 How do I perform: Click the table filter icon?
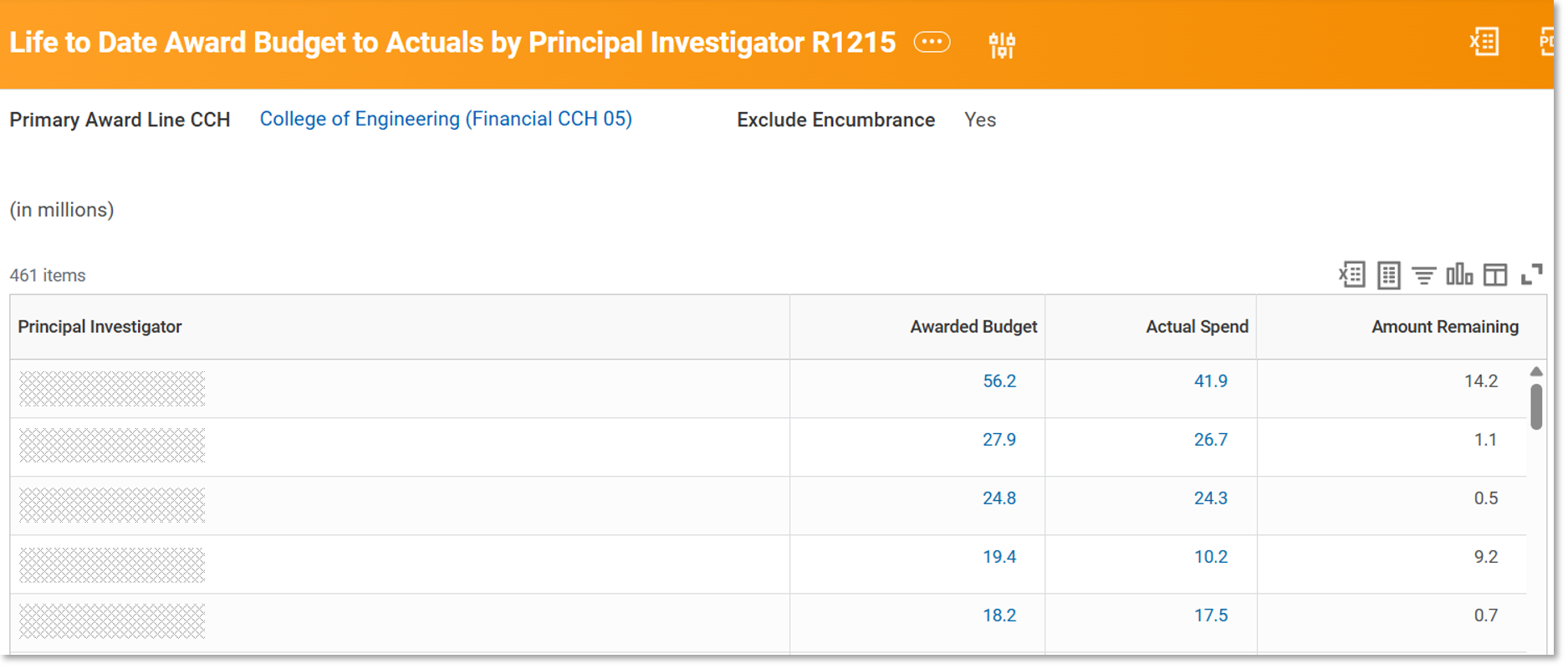tap(1423, 274)
